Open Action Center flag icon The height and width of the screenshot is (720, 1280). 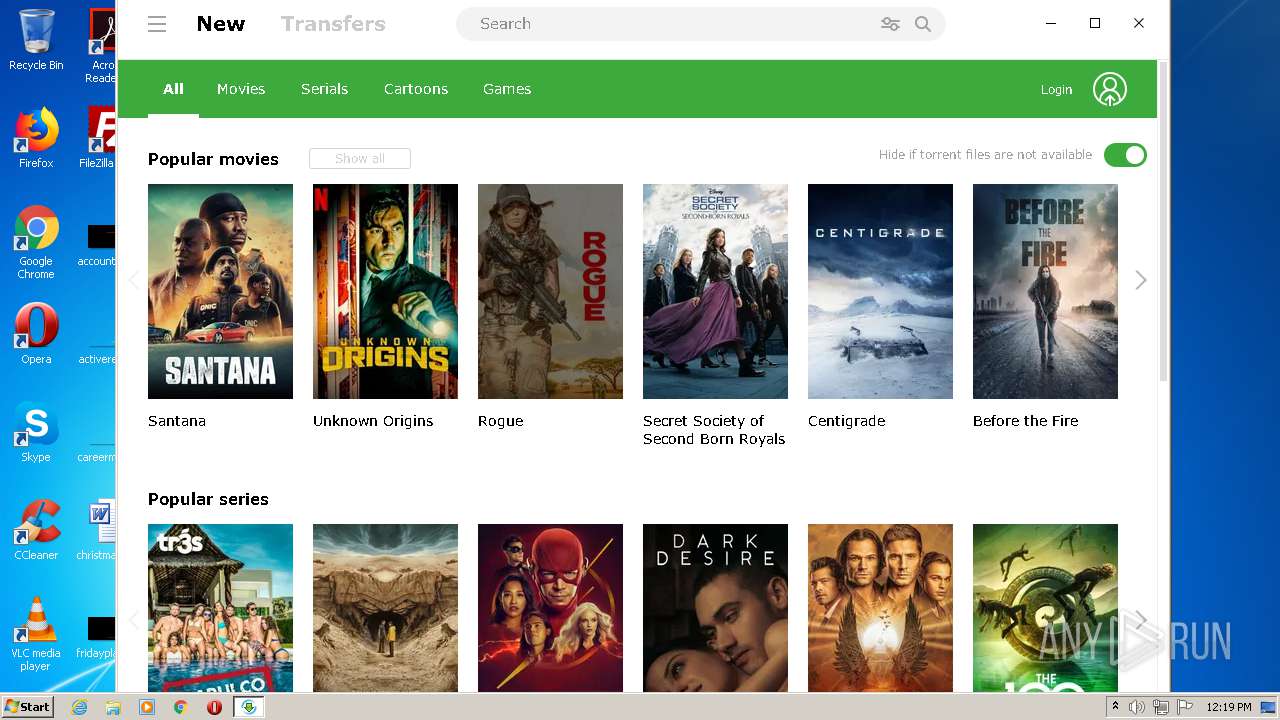coord(1183,707)
